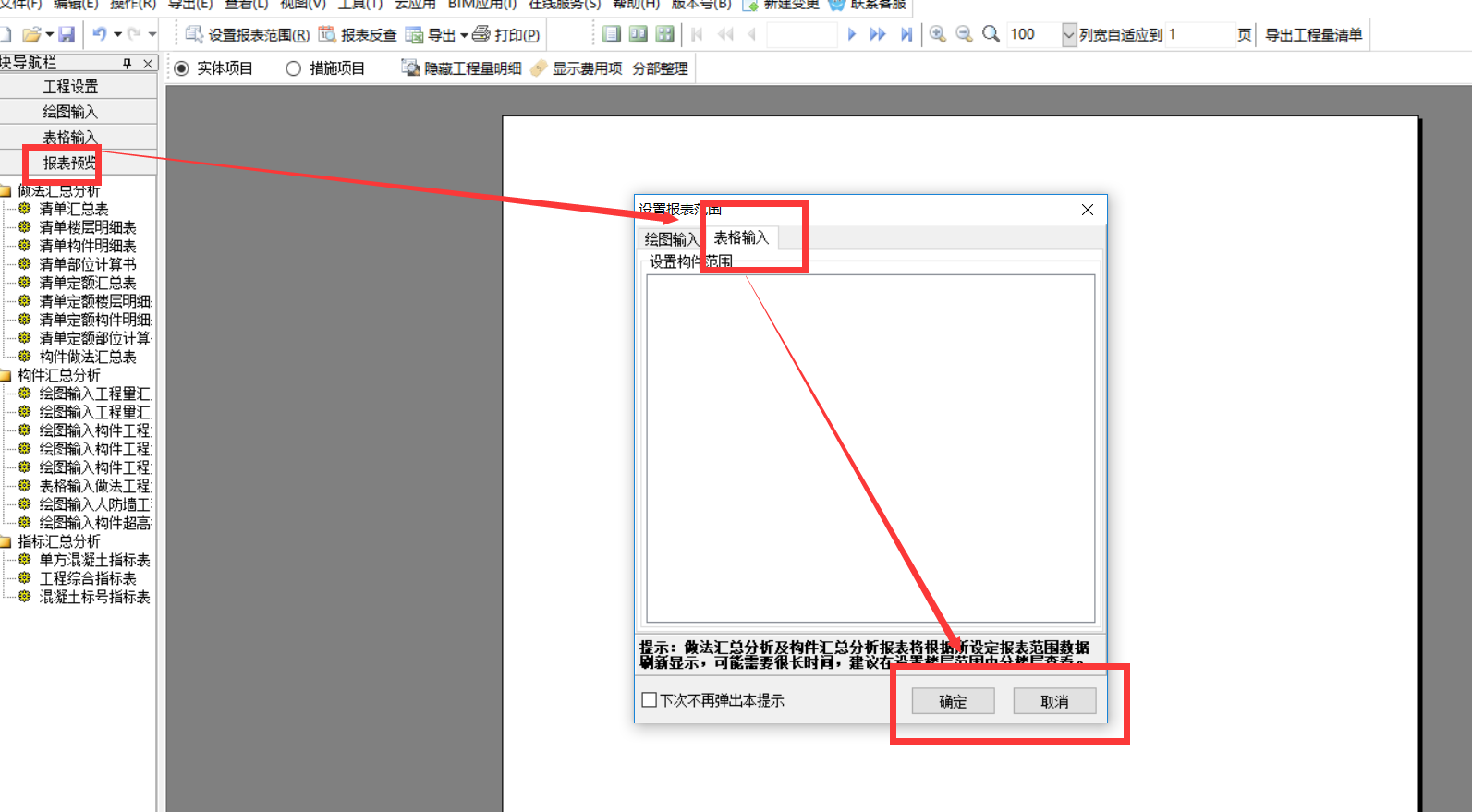Go to the first page icon
The width and height of the screenshot is (1472, 812).
point(698,34)
